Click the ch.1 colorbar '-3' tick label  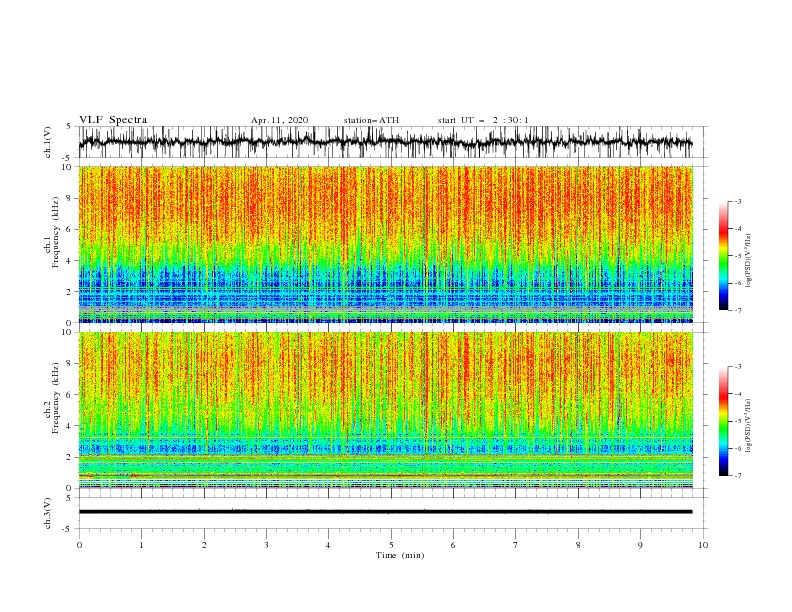click(x=738, y=201)
